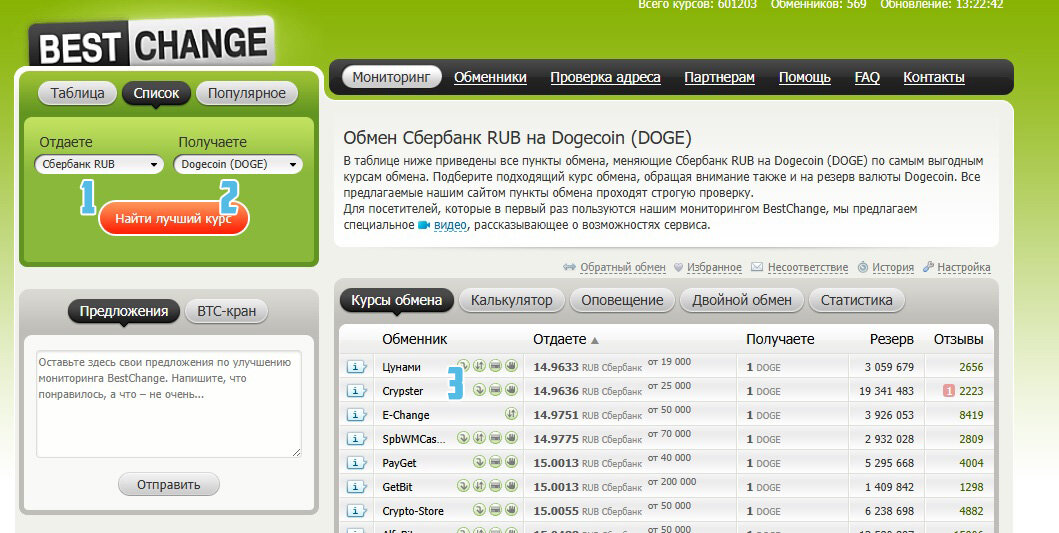The image size is (1059, 533).
Task: Switch to the Оповещение tab
Action: (x=622, y=300)
